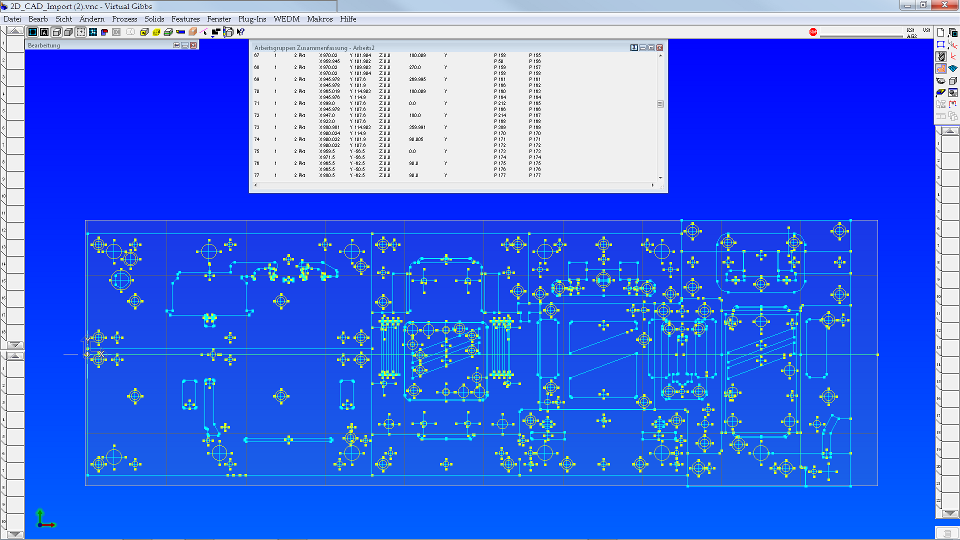Click the down arrow below upper left tile list

(x=15, y=345)
